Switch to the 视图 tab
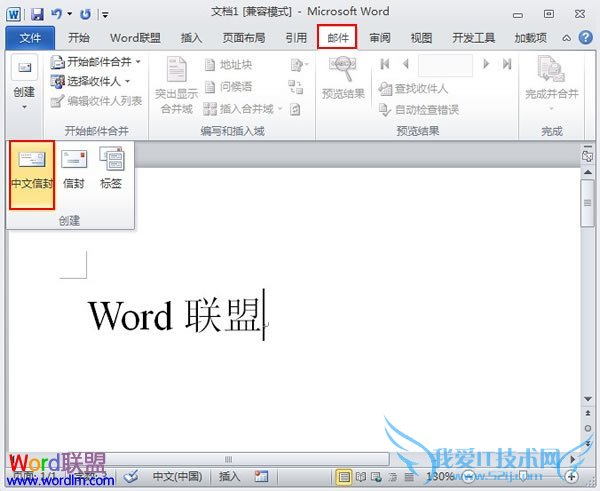The width and height of the screenshot is (600, 491). pyautogui.click(x=421, y=38)
